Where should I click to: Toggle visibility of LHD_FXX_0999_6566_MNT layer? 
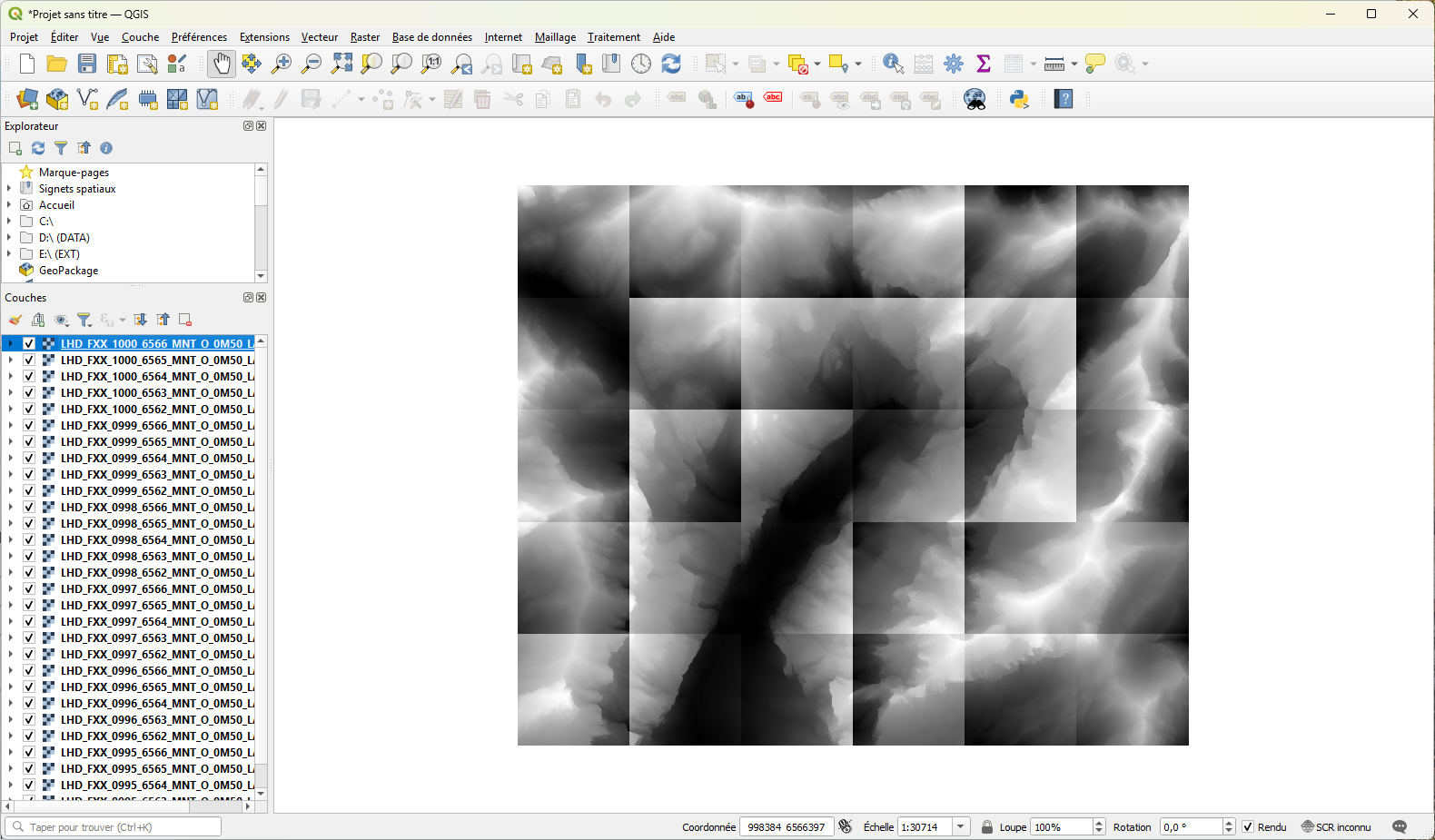pos(29,426)
